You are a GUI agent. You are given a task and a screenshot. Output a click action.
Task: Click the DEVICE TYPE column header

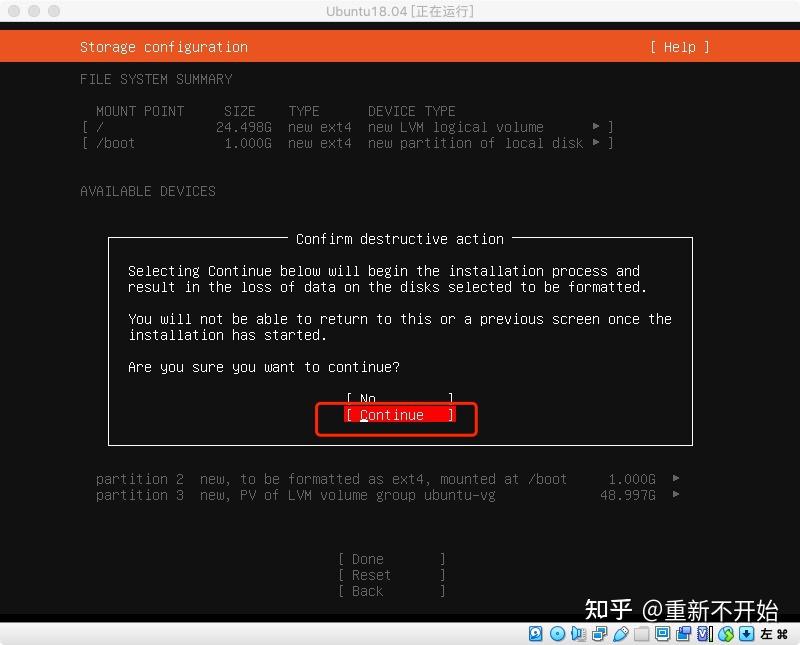(411, 111)
